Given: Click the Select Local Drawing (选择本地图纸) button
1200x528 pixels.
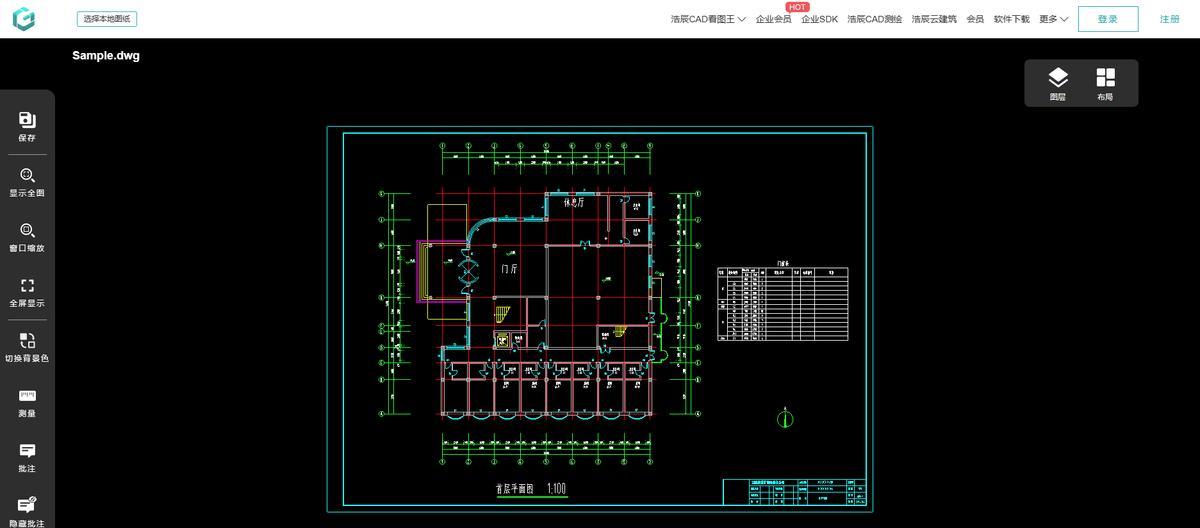Looking at the screenshot, I should (x=107, y=19).
